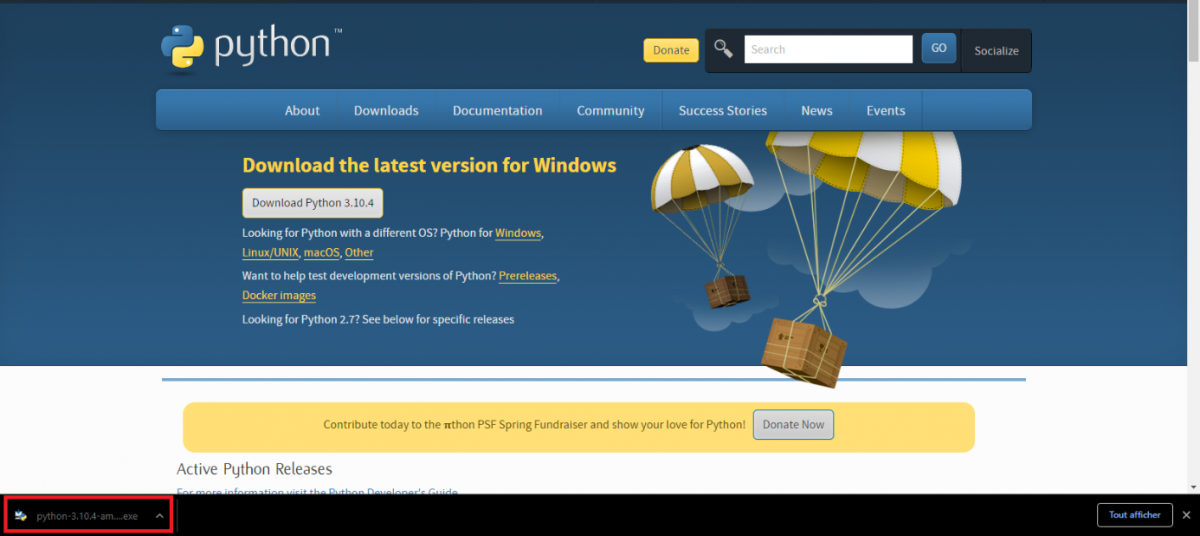This screenshot has width=1200, height=536.
Task: Click the magnifying glass search icon
Action: click(724, 49)
